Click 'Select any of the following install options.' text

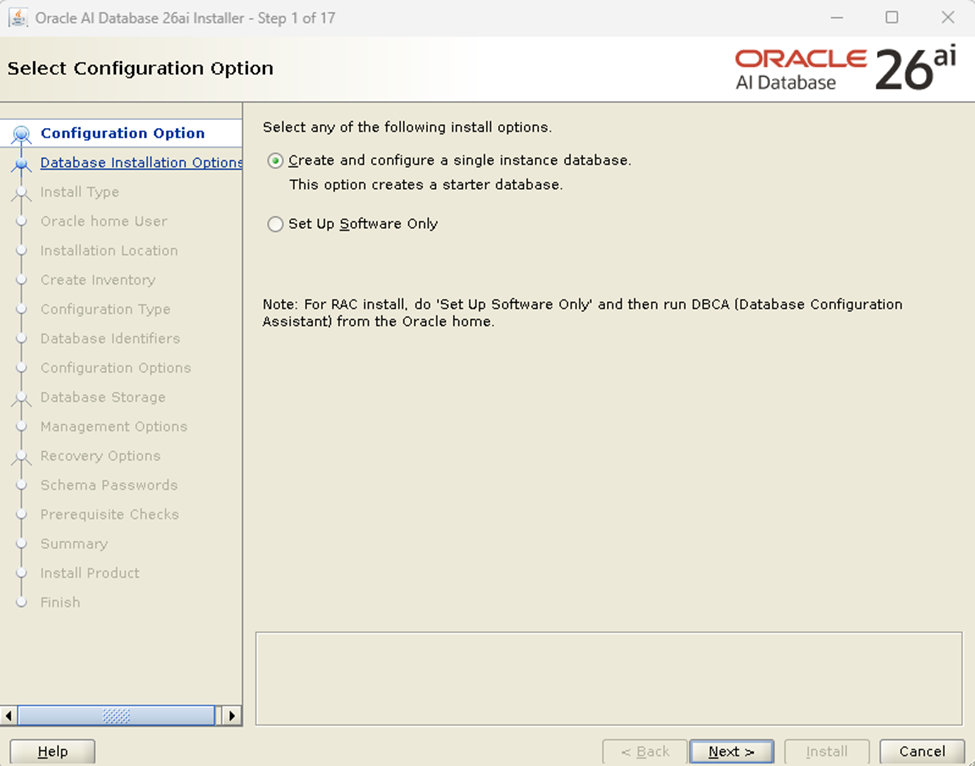[x=407, y=127]
